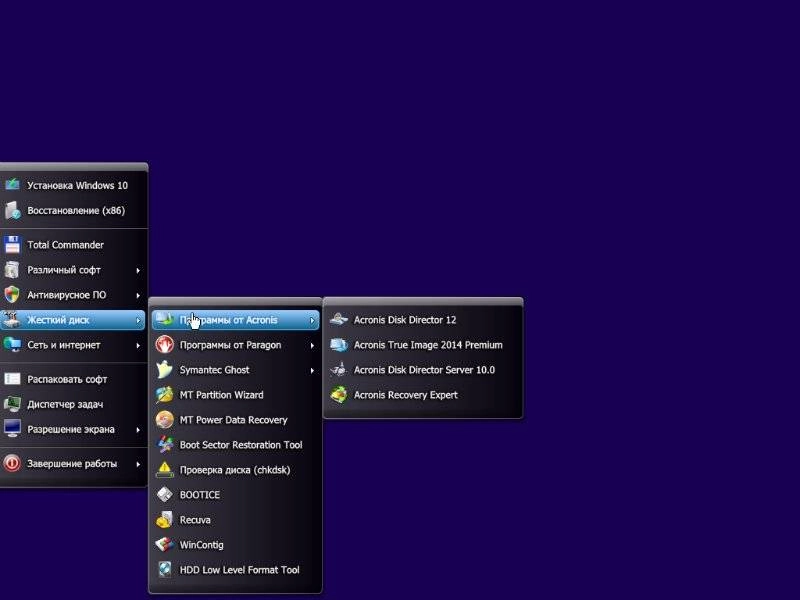800x600 pixels.
Task: Start Acronis Disk Director Server 10.0
Action: click(x=422, y=370)
